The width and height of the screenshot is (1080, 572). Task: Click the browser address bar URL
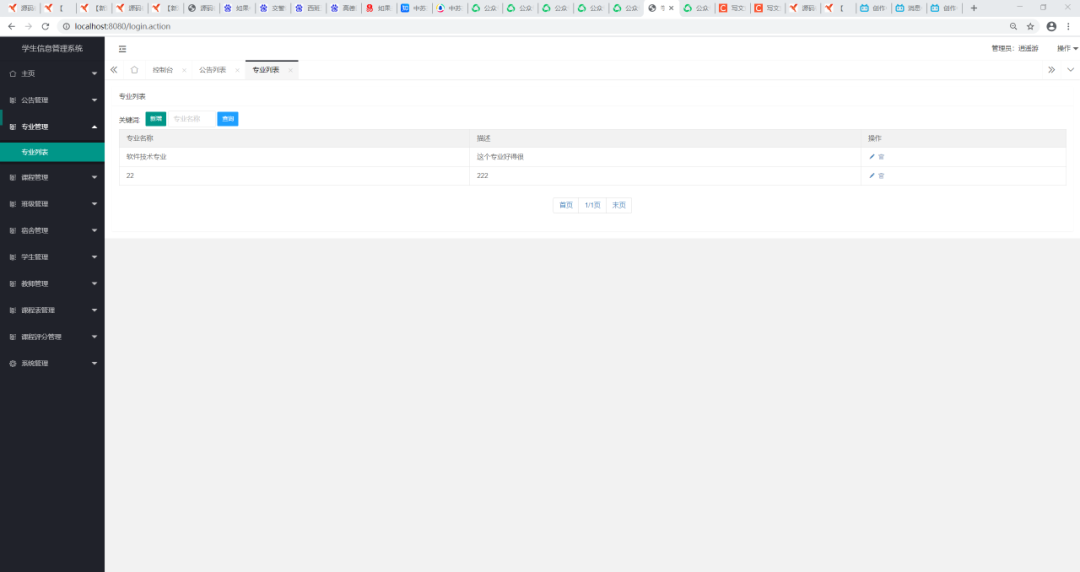(123, 26)
